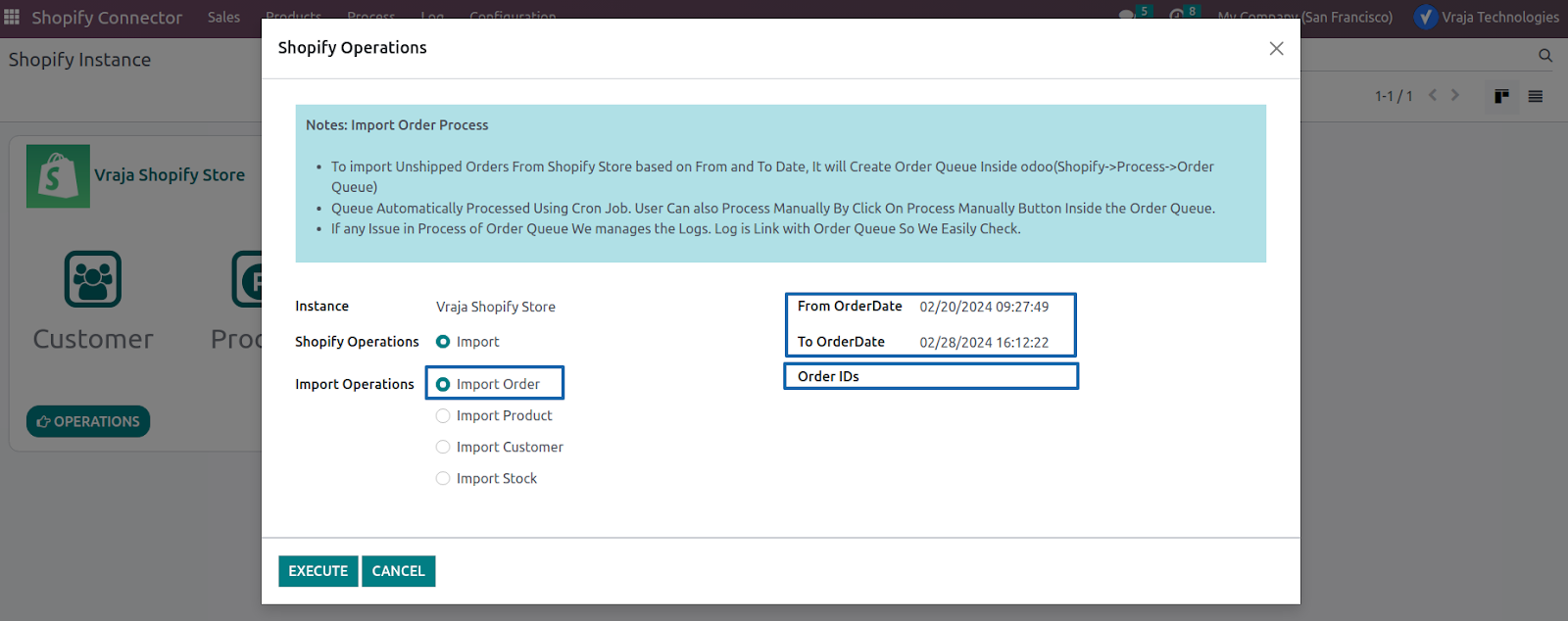Click the OPERATIONS button
Image resolution: width=1568 pixels, height=621 pixels.
pos(88,421)
